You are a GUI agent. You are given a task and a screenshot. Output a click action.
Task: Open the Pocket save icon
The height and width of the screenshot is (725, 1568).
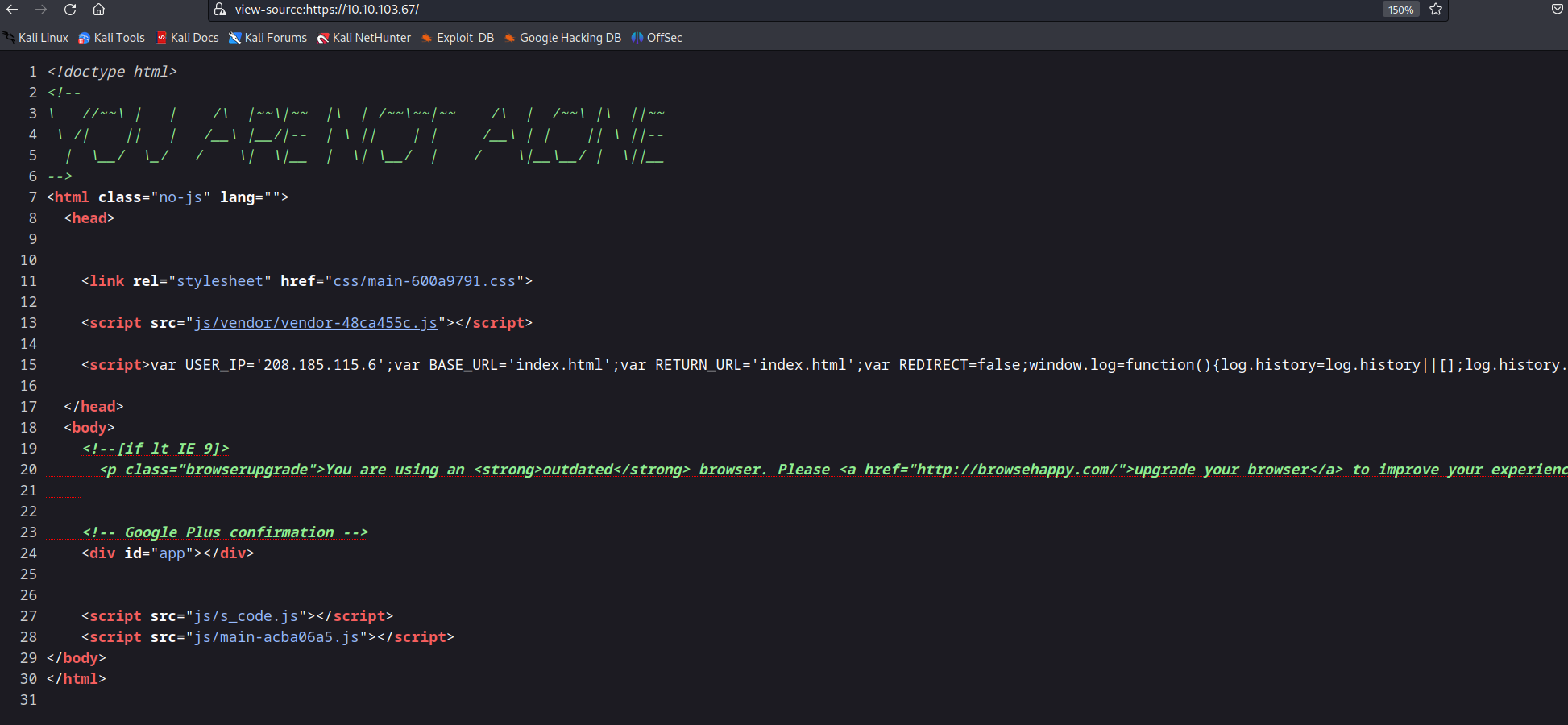(1557, 10)
